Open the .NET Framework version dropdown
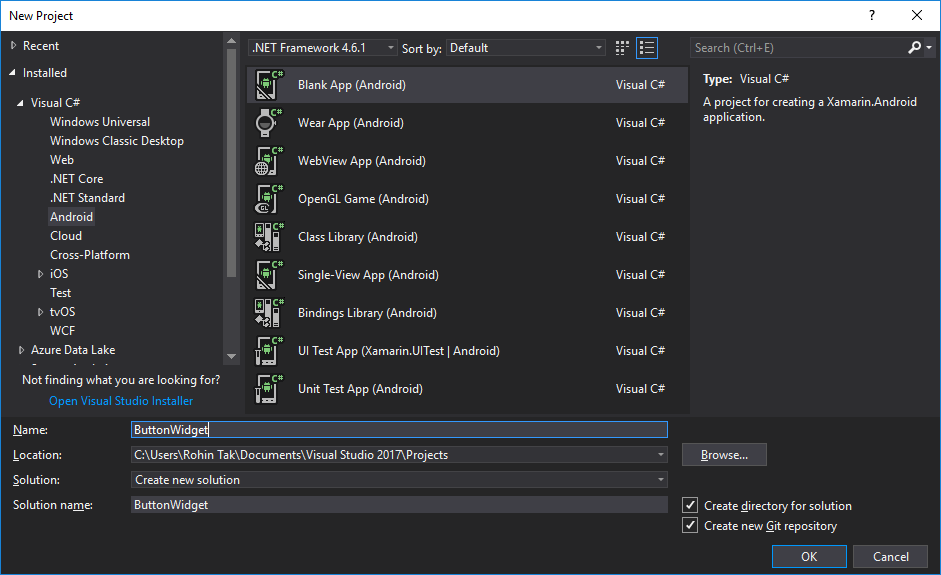941x575 pixels. tap(323, 47)
